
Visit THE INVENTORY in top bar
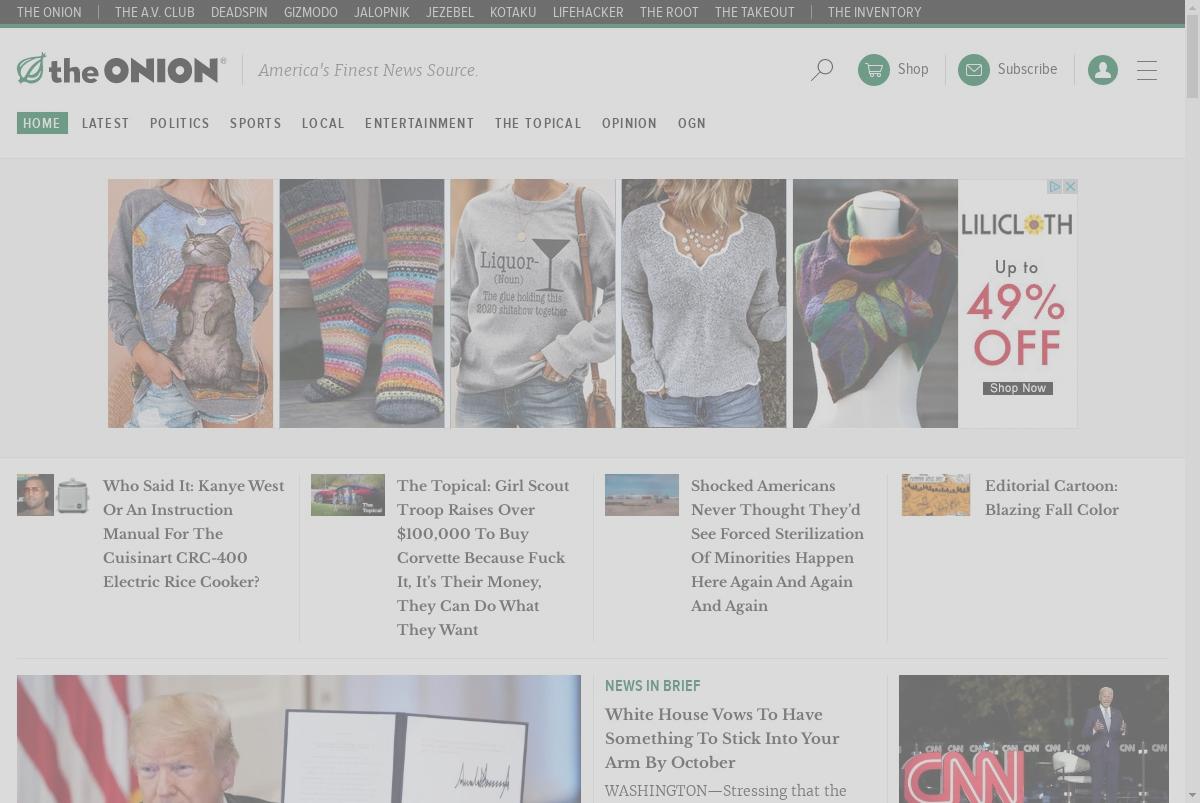point(875,12)
